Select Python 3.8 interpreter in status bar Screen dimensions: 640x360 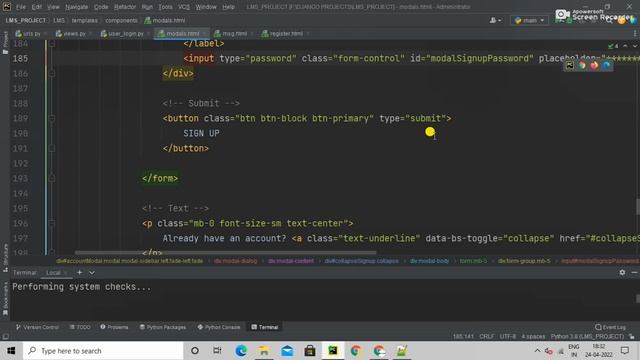coord(587,337)
